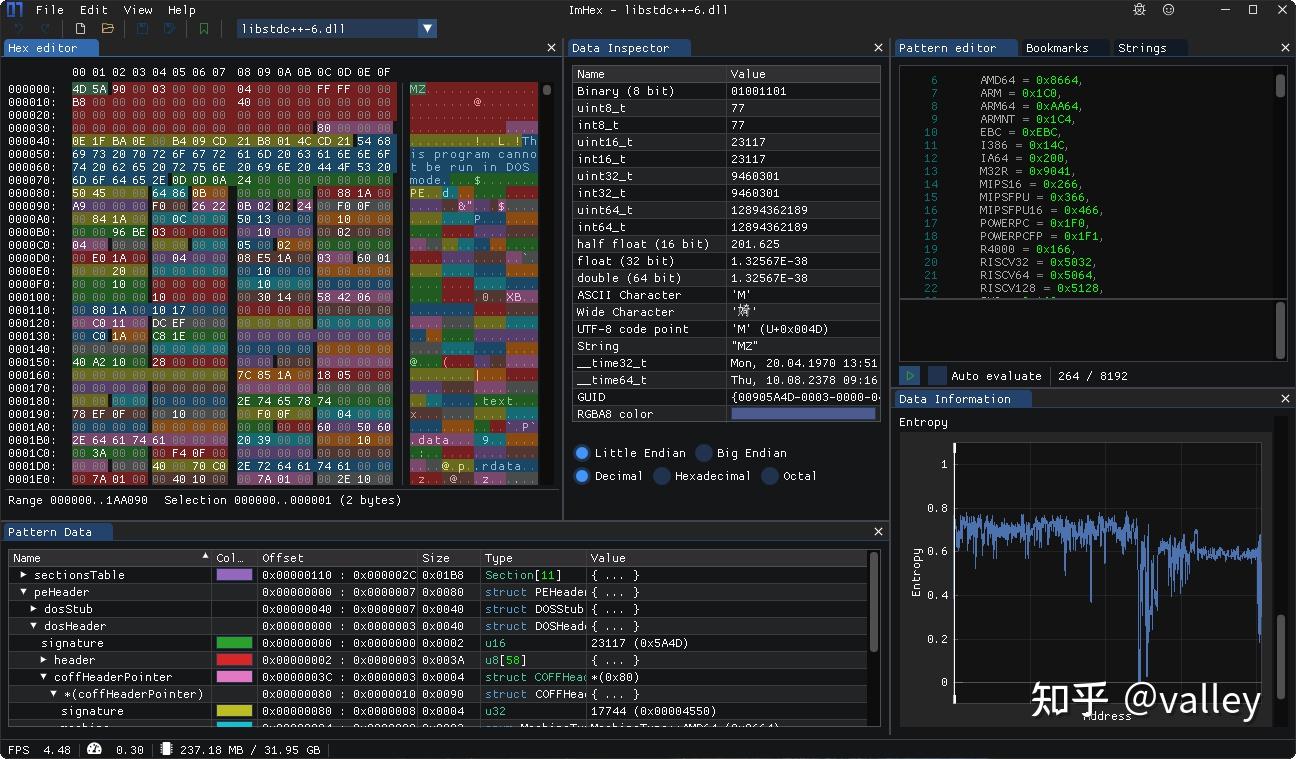Close the Data Inspector panel
Image resolution: width=1296 pixels, height=759 pixels.
tap(878, 47)
